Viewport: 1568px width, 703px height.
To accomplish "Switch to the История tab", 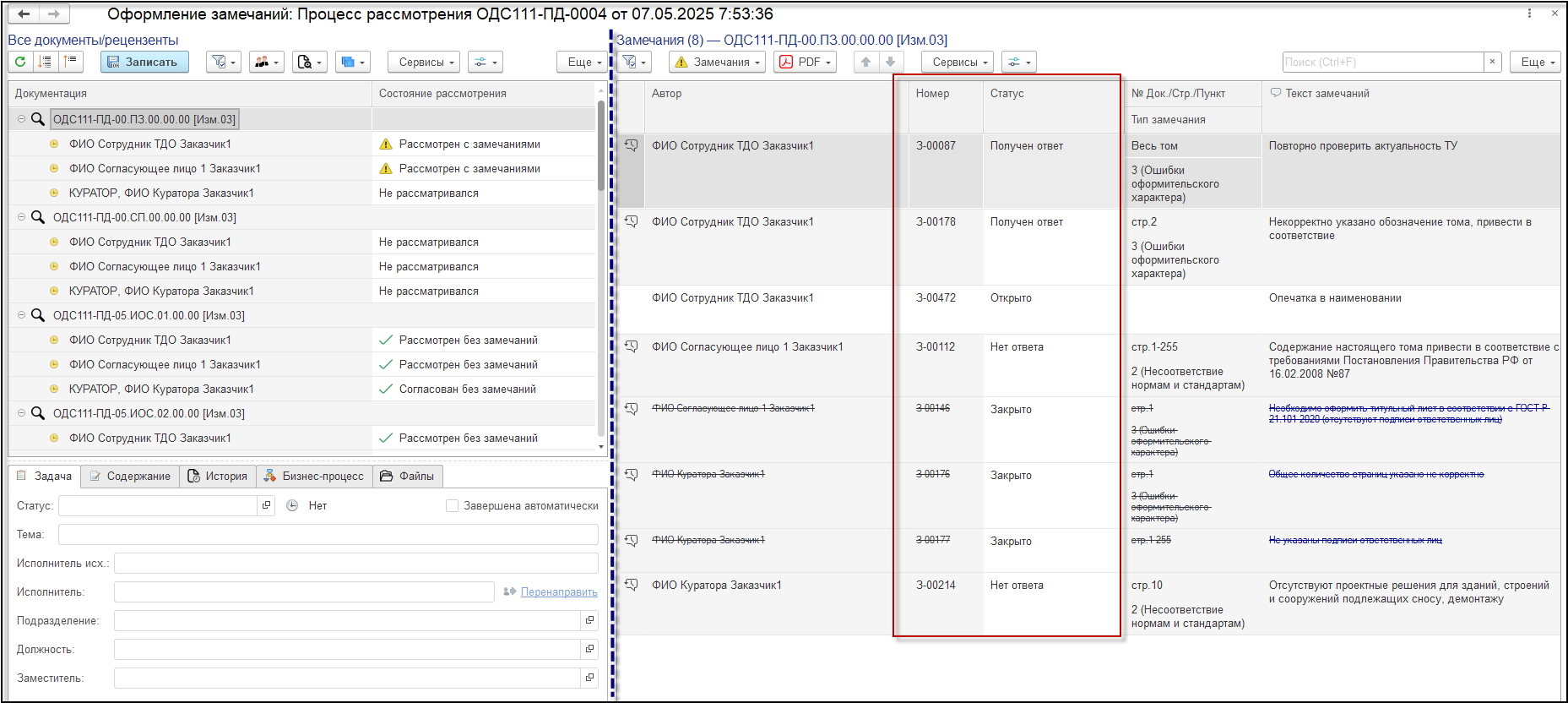I will coord(218,476).
